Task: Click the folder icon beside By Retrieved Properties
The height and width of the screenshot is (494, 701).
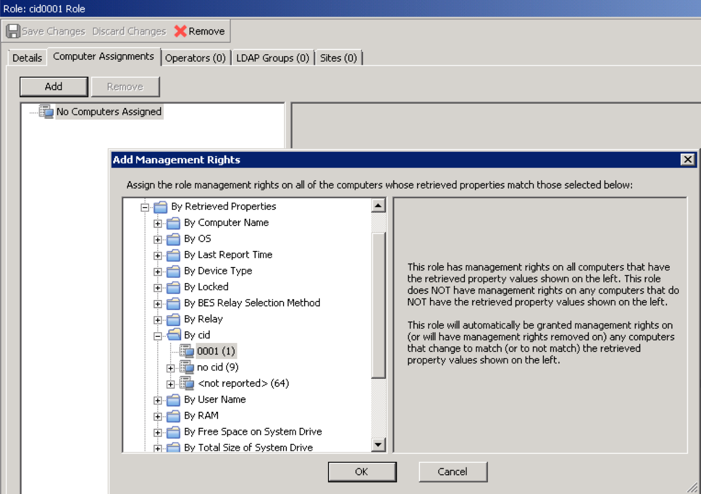Action: 160,207
